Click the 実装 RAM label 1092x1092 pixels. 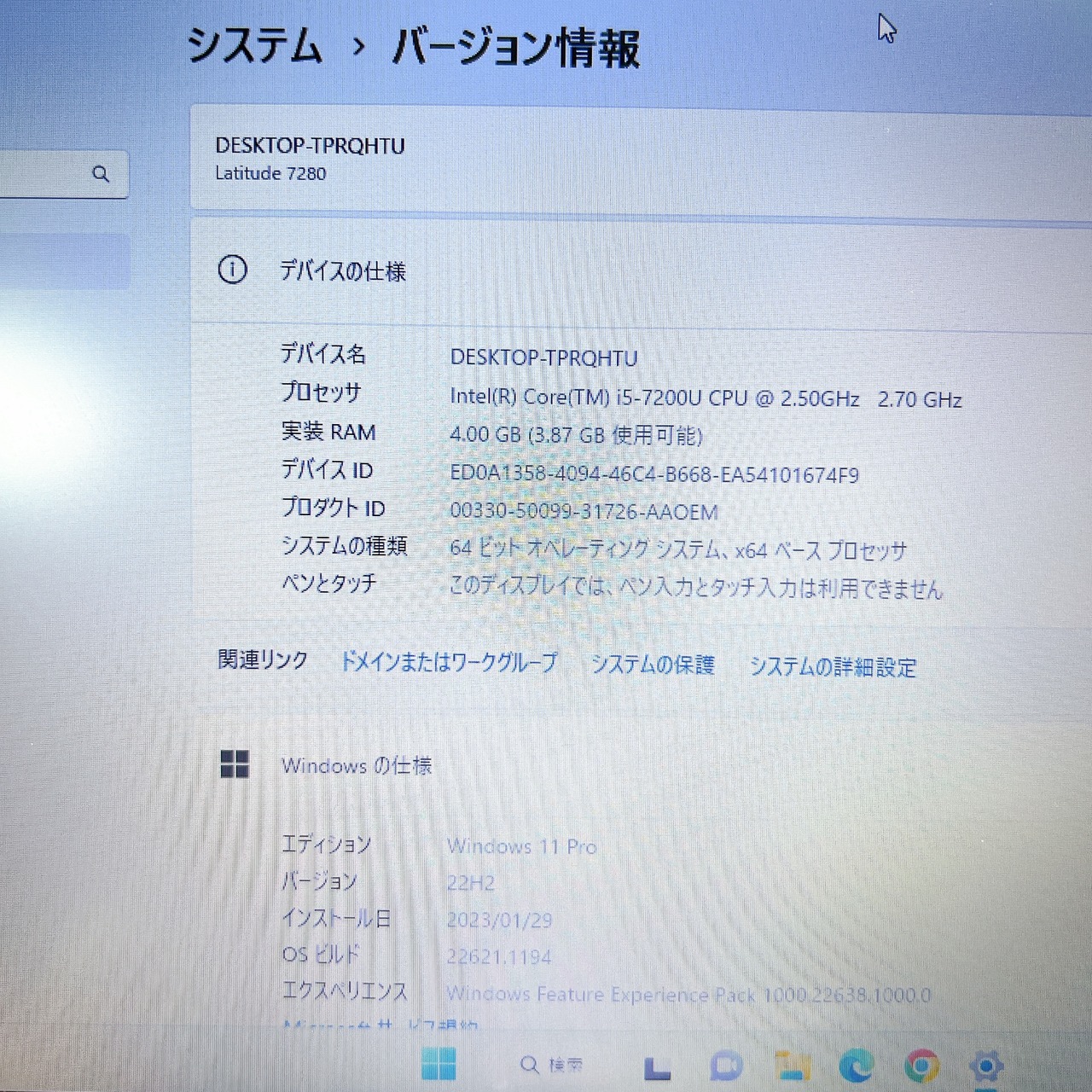pos(328,432)
